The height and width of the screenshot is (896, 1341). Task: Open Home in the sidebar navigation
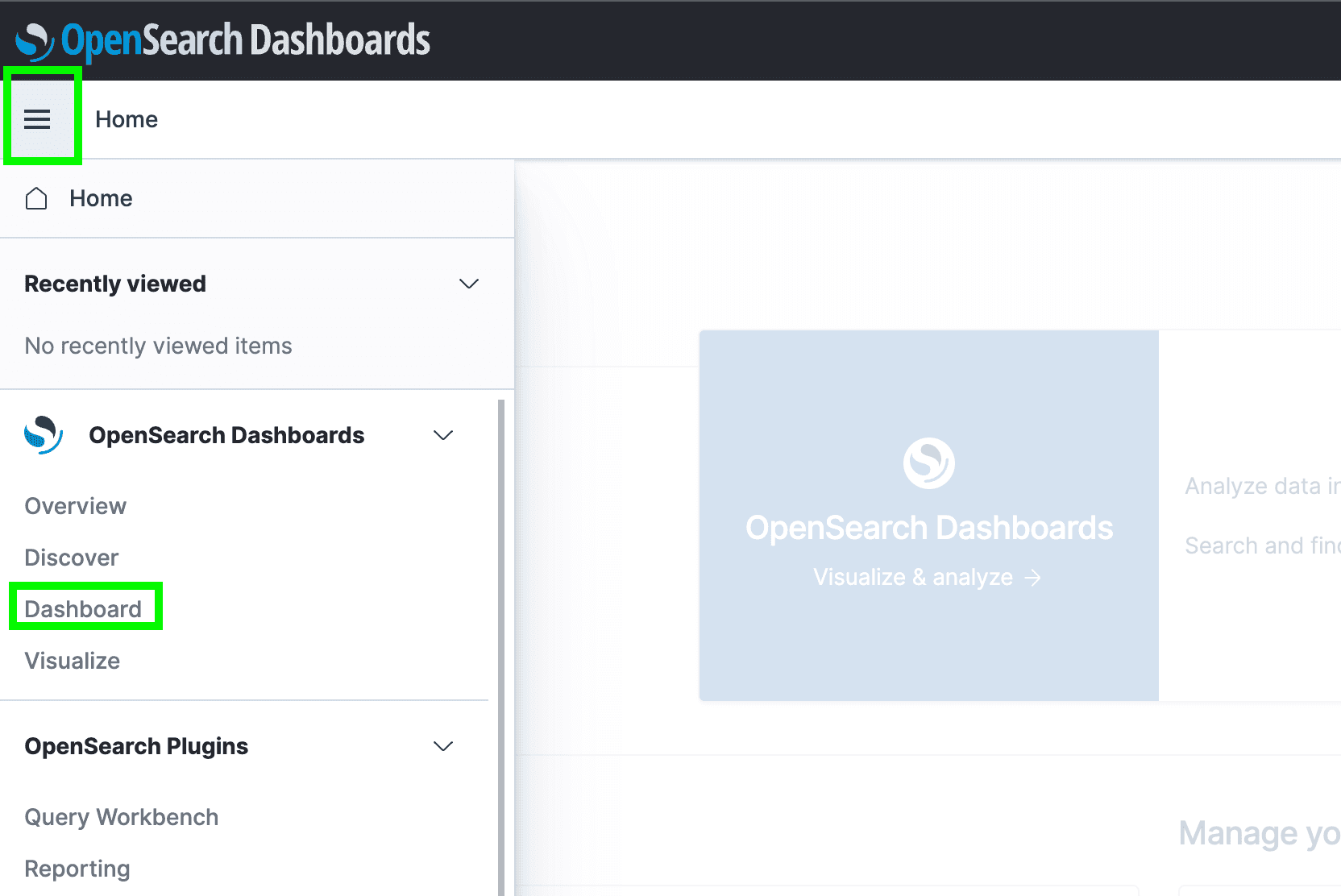pos(101,198)
